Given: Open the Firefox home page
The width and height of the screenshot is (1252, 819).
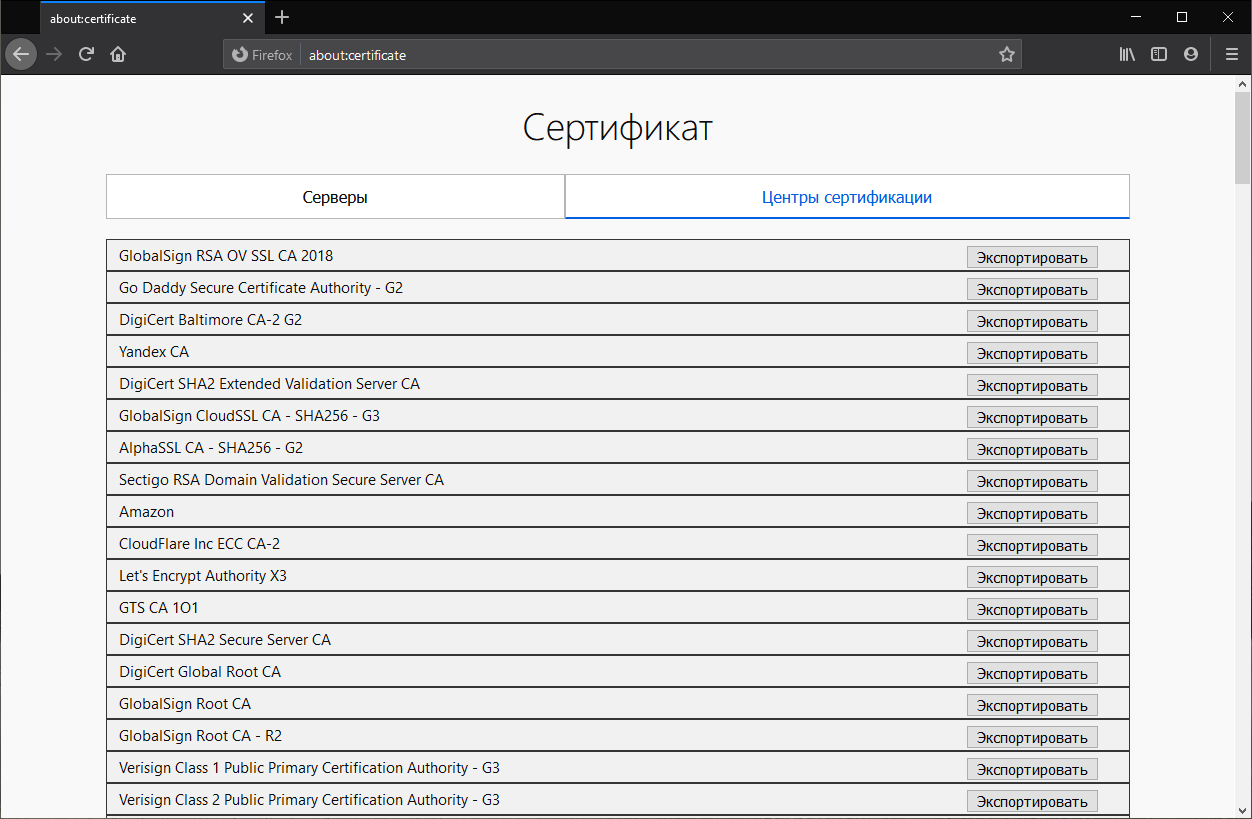Looking at the screenshot, I should (118, 54).
